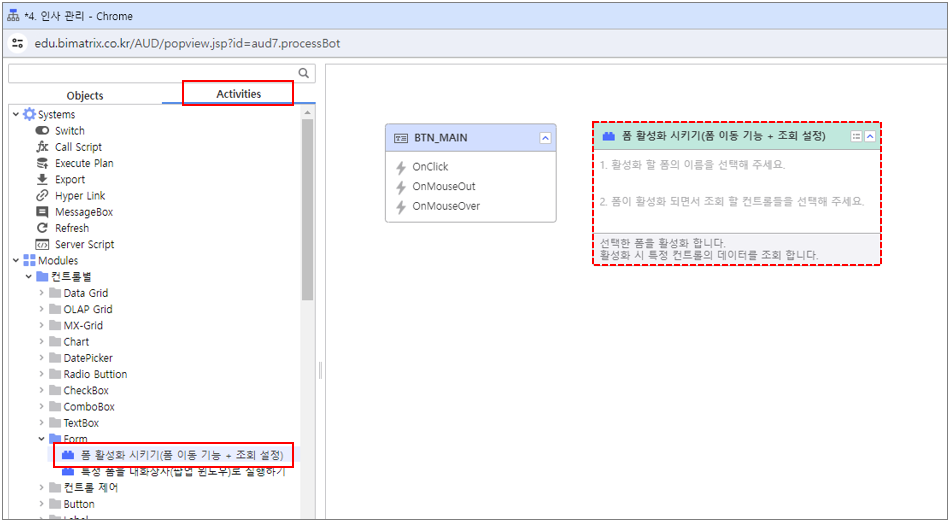Expand the CheckBox folder

(x=41, y=391)
